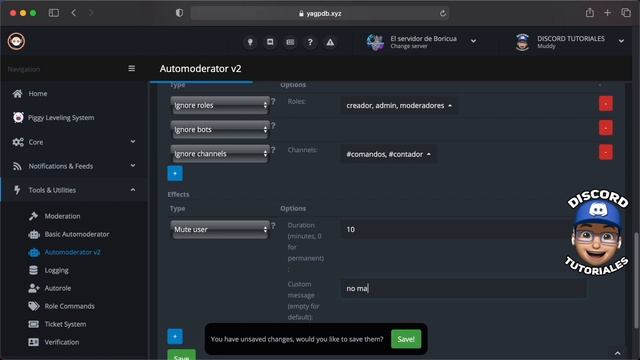Open Basic Automoderator page

click(77, 234)
